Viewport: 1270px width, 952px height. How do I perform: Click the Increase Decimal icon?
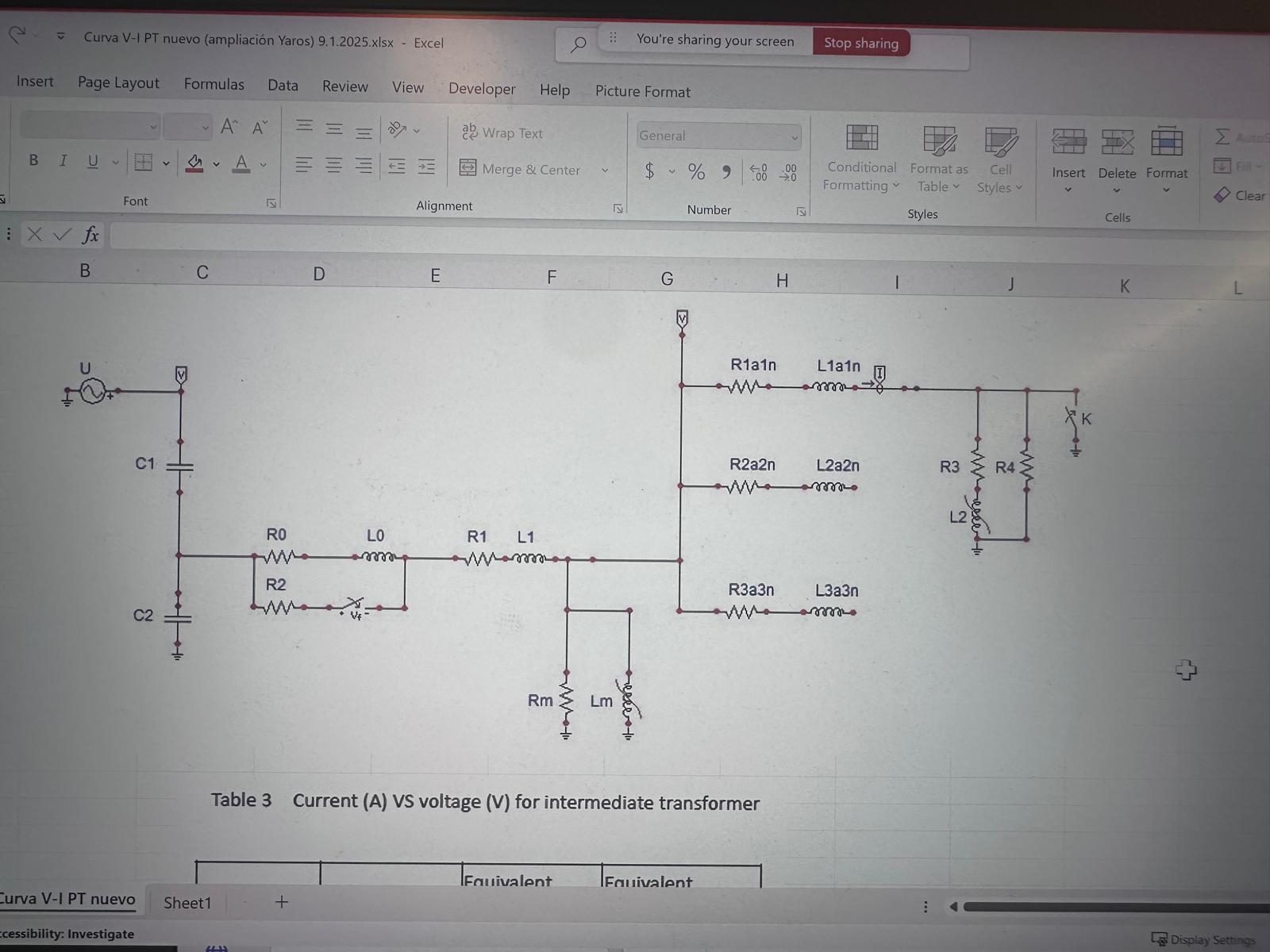pyautogui.click(x=758, y=172)
